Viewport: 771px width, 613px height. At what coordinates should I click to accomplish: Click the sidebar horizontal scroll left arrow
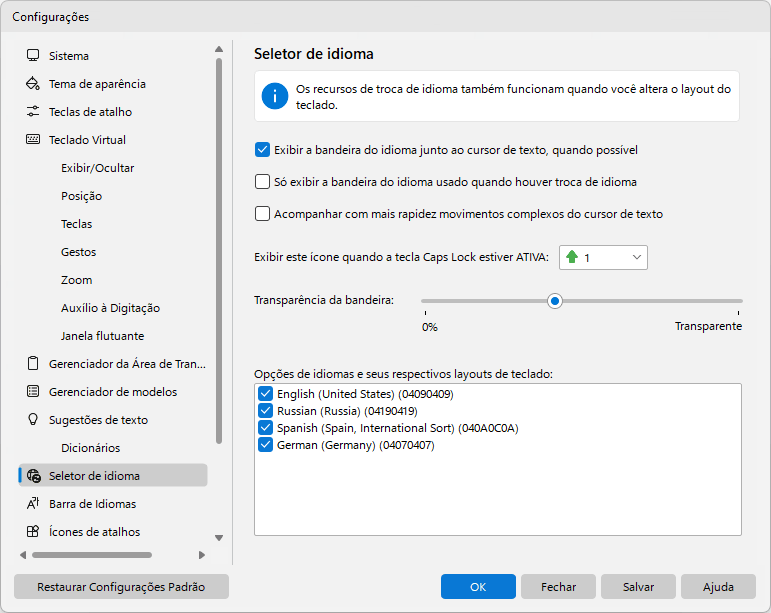pos(23,555)
